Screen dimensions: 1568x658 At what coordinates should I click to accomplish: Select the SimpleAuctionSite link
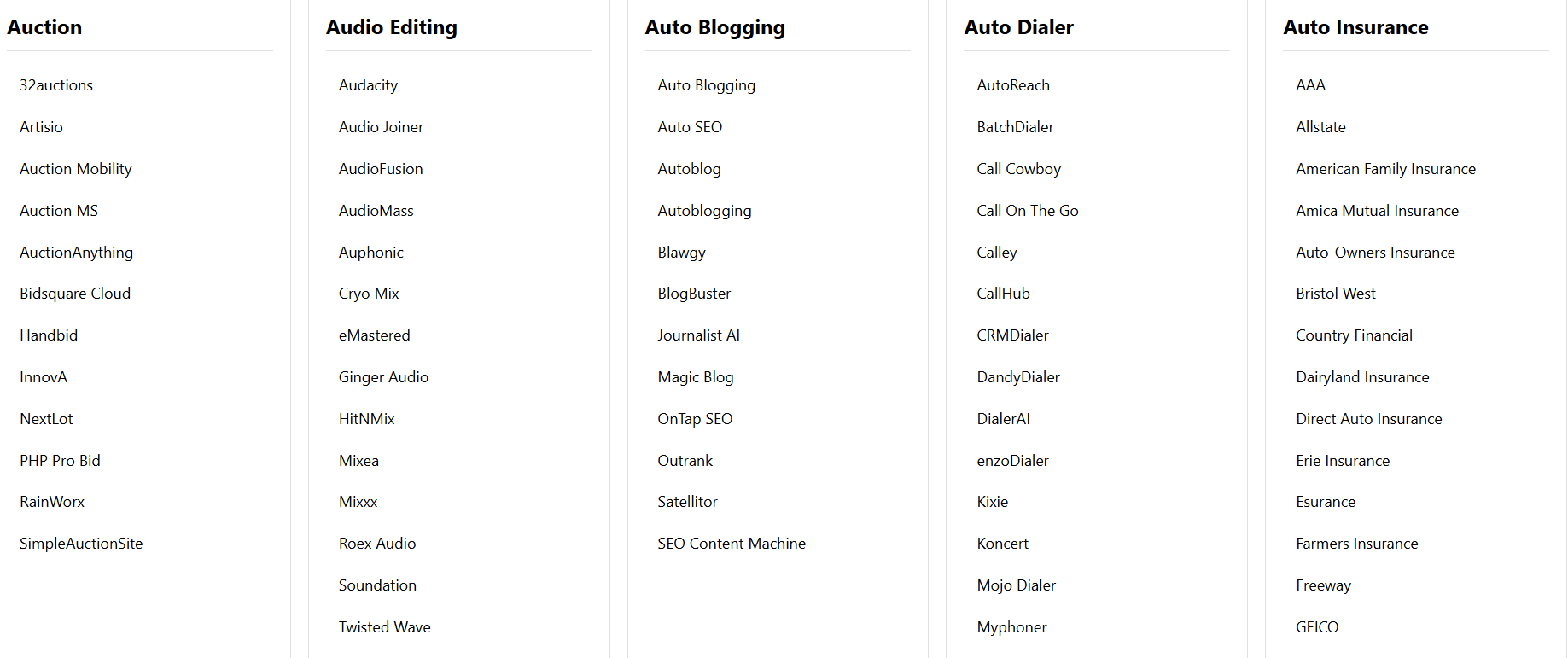tap(80, 543)
